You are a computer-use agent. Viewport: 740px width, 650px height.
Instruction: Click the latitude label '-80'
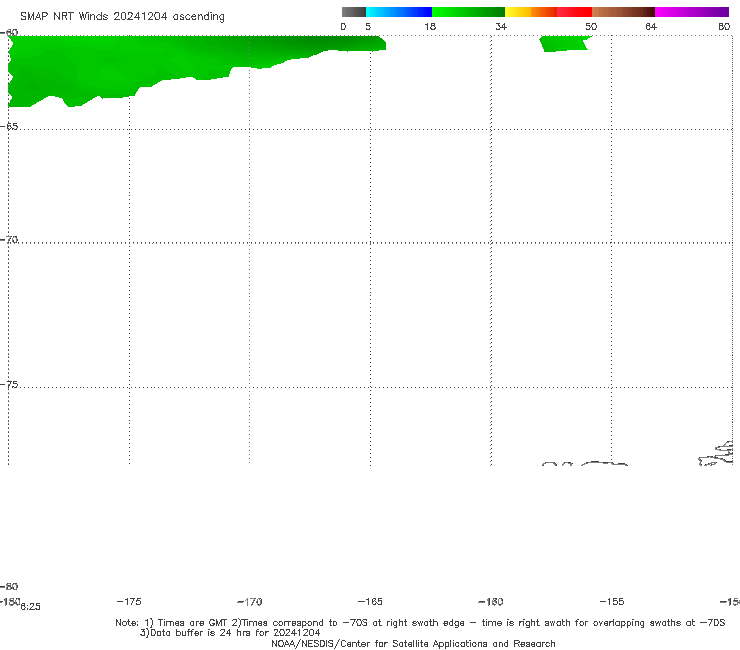9,587
